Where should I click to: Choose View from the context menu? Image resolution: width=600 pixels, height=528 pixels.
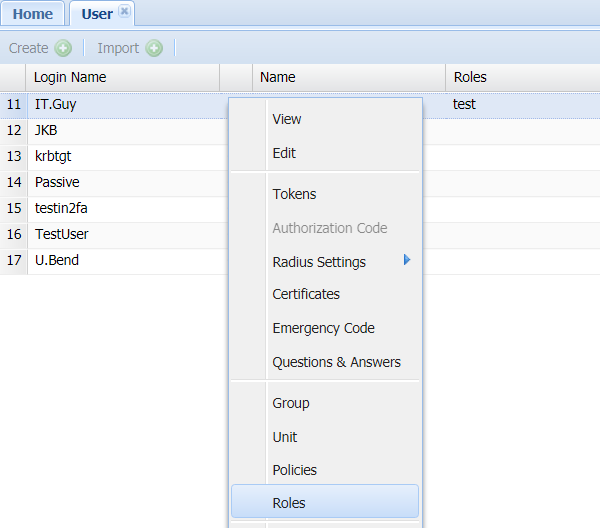[x=287, y=119]
